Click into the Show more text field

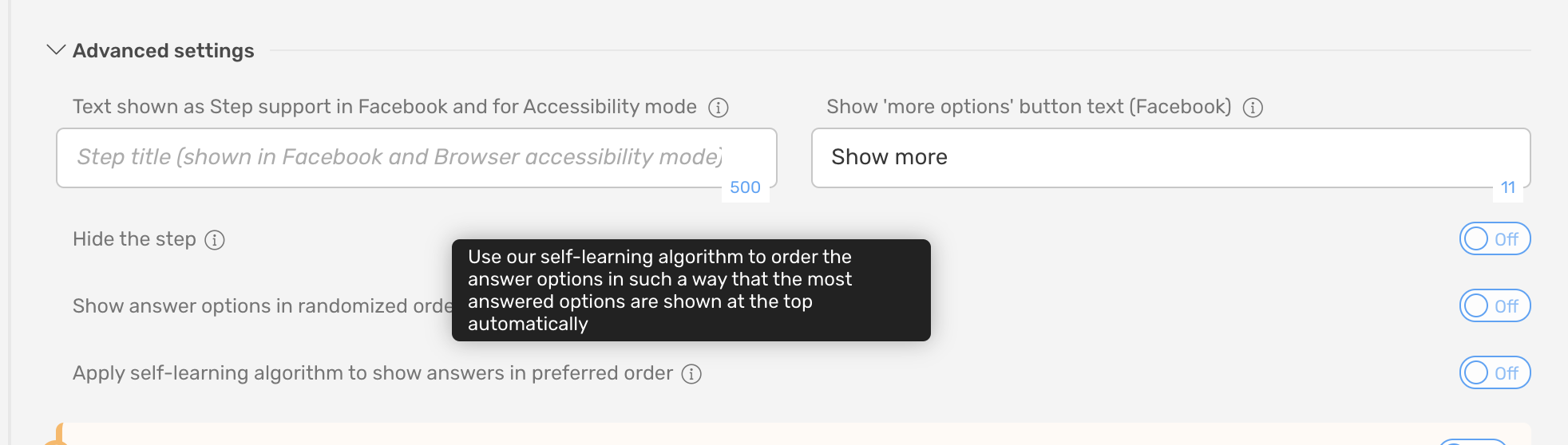pos(1171,158)
